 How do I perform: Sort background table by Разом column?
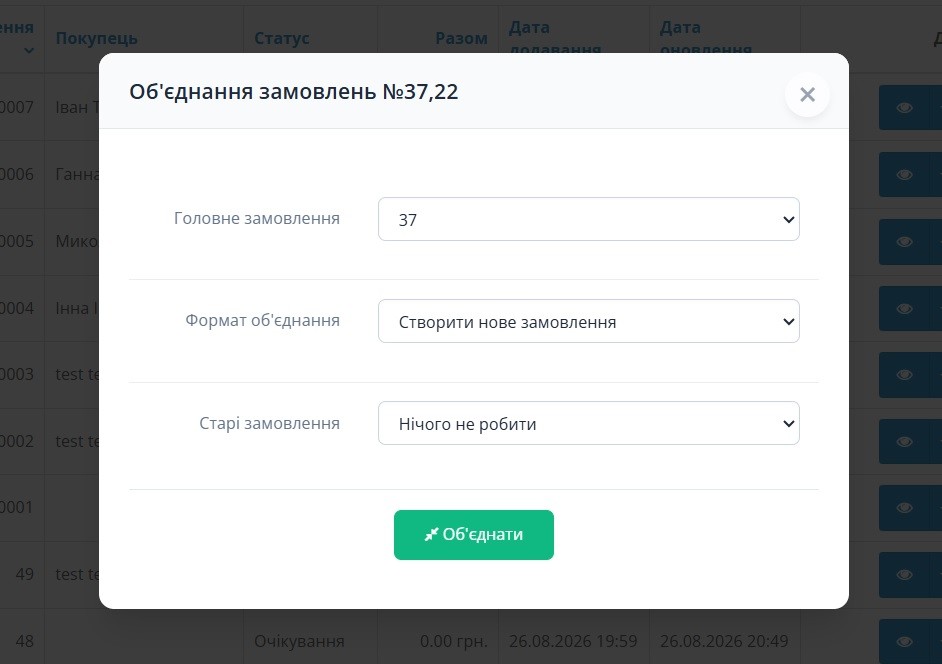(x=461, y=38)
